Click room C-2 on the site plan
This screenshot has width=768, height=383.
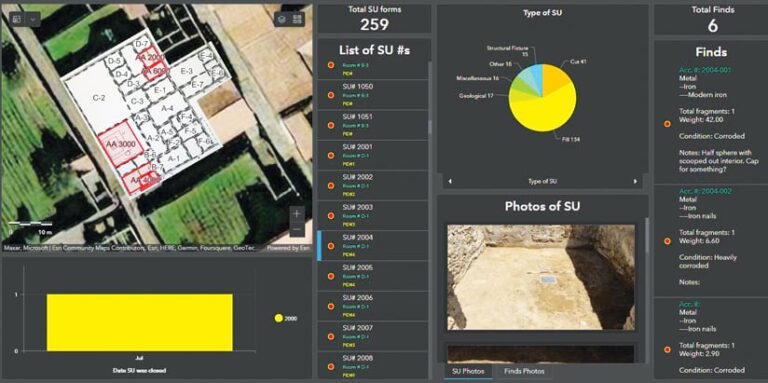coord(99,98)
